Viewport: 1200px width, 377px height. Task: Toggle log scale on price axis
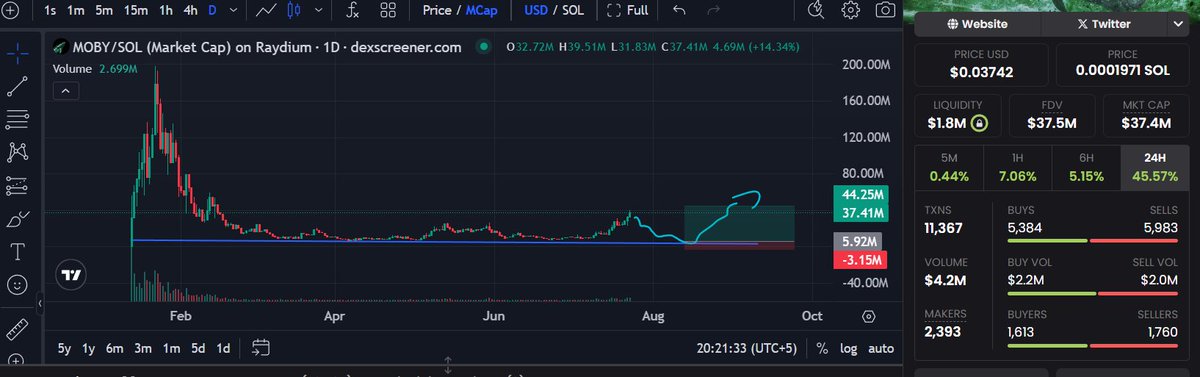848,349
